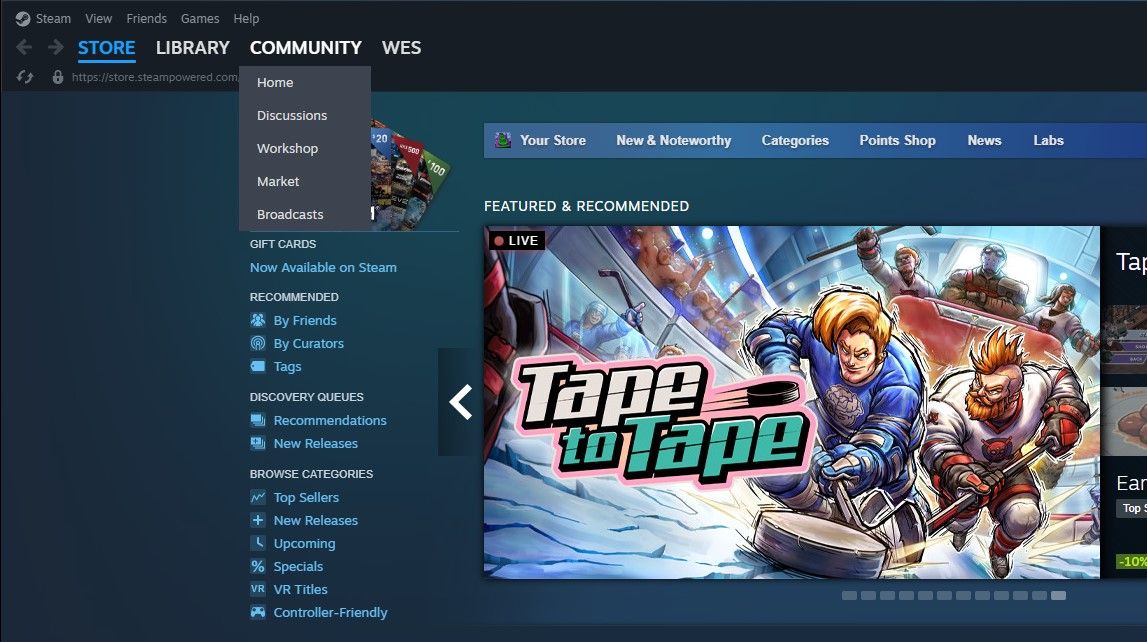Viewport: 1147px width, 642px height.
Task: Open Now Available on Steam link
Action: point(323,268)
